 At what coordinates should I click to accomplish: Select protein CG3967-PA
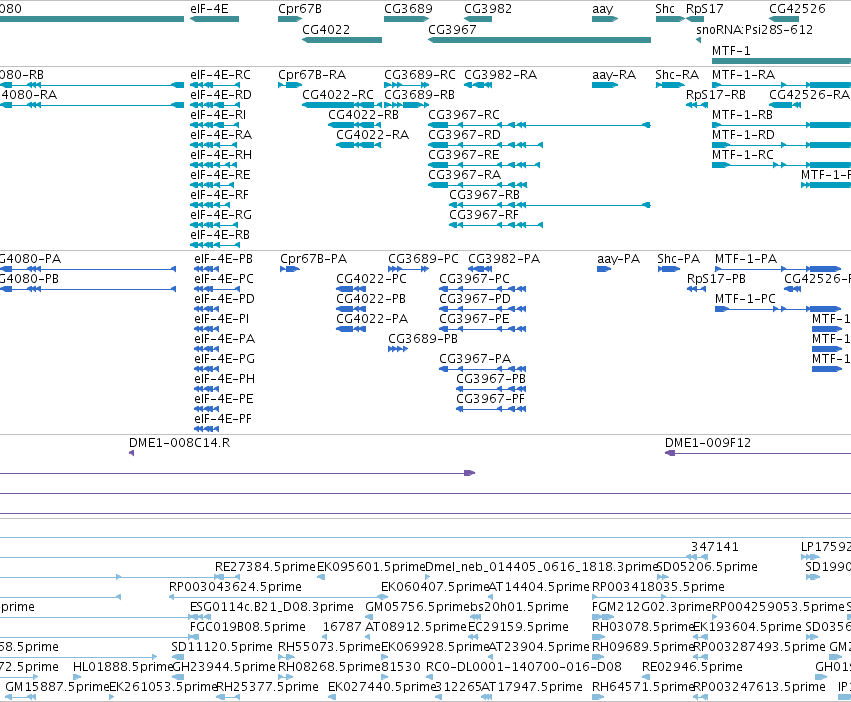point(475,359)
